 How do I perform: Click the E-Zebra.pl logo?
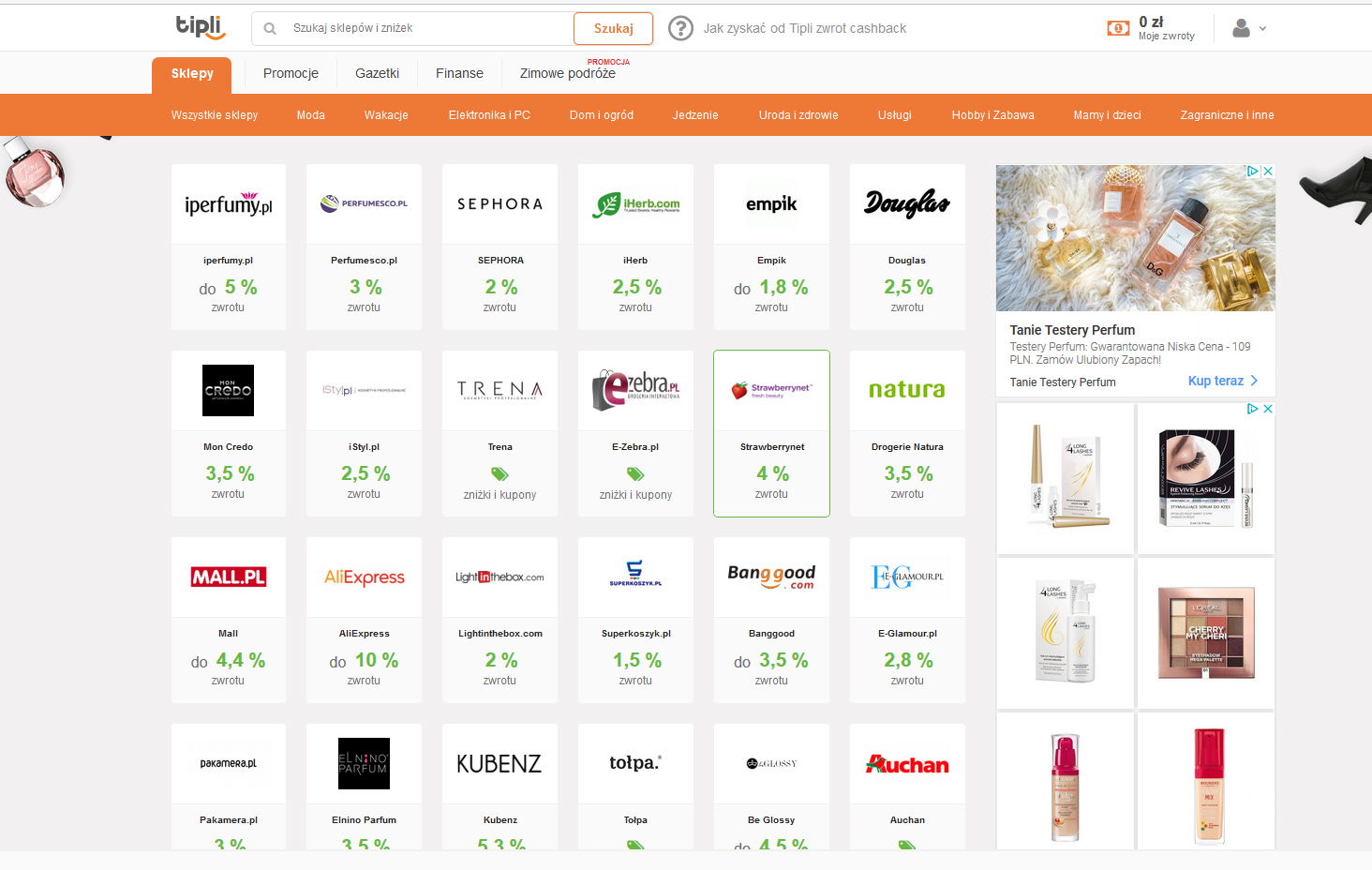pos(635,390)
